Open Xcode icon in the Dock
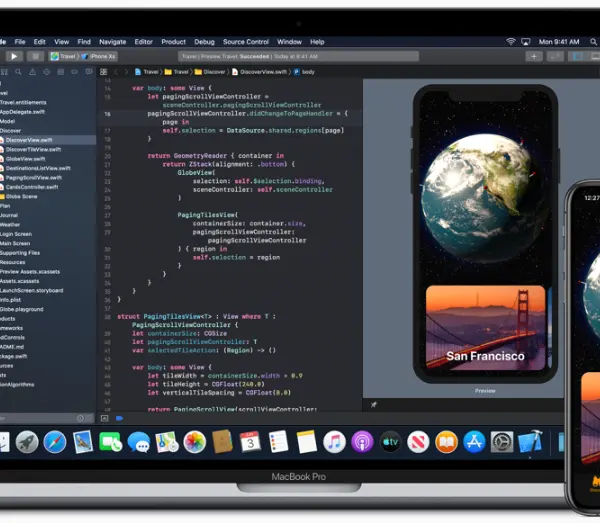 (531, 442)
